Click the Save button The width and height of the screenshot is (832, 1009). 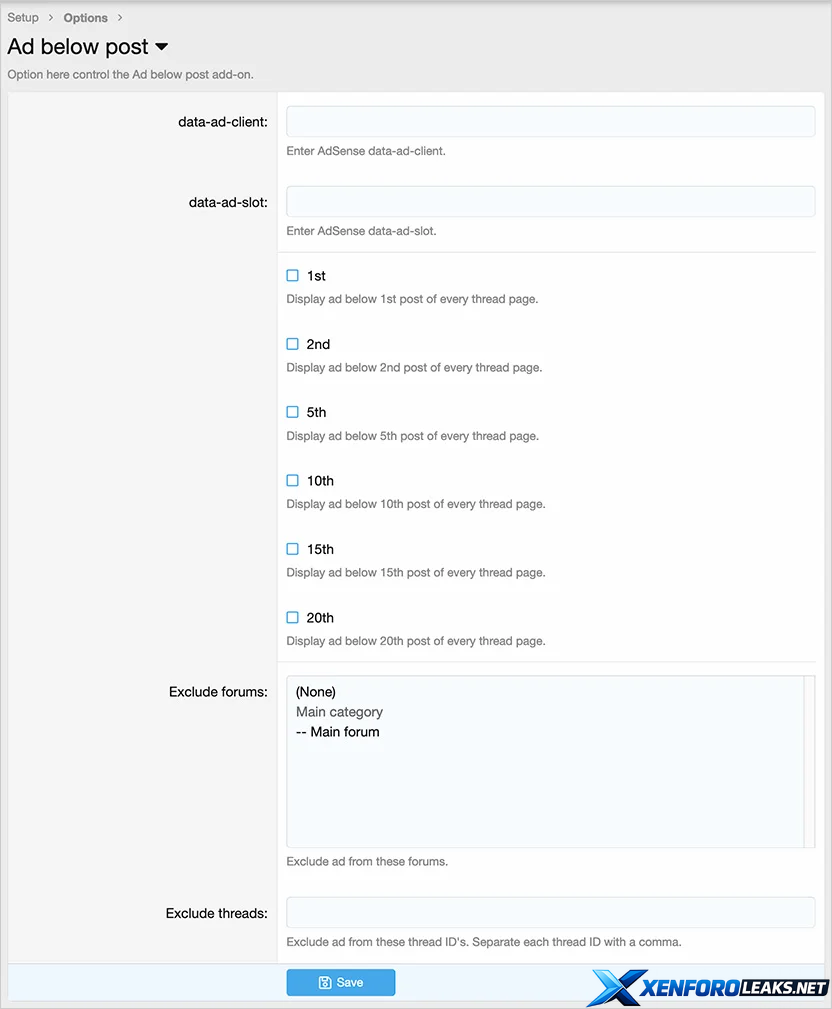340,982
